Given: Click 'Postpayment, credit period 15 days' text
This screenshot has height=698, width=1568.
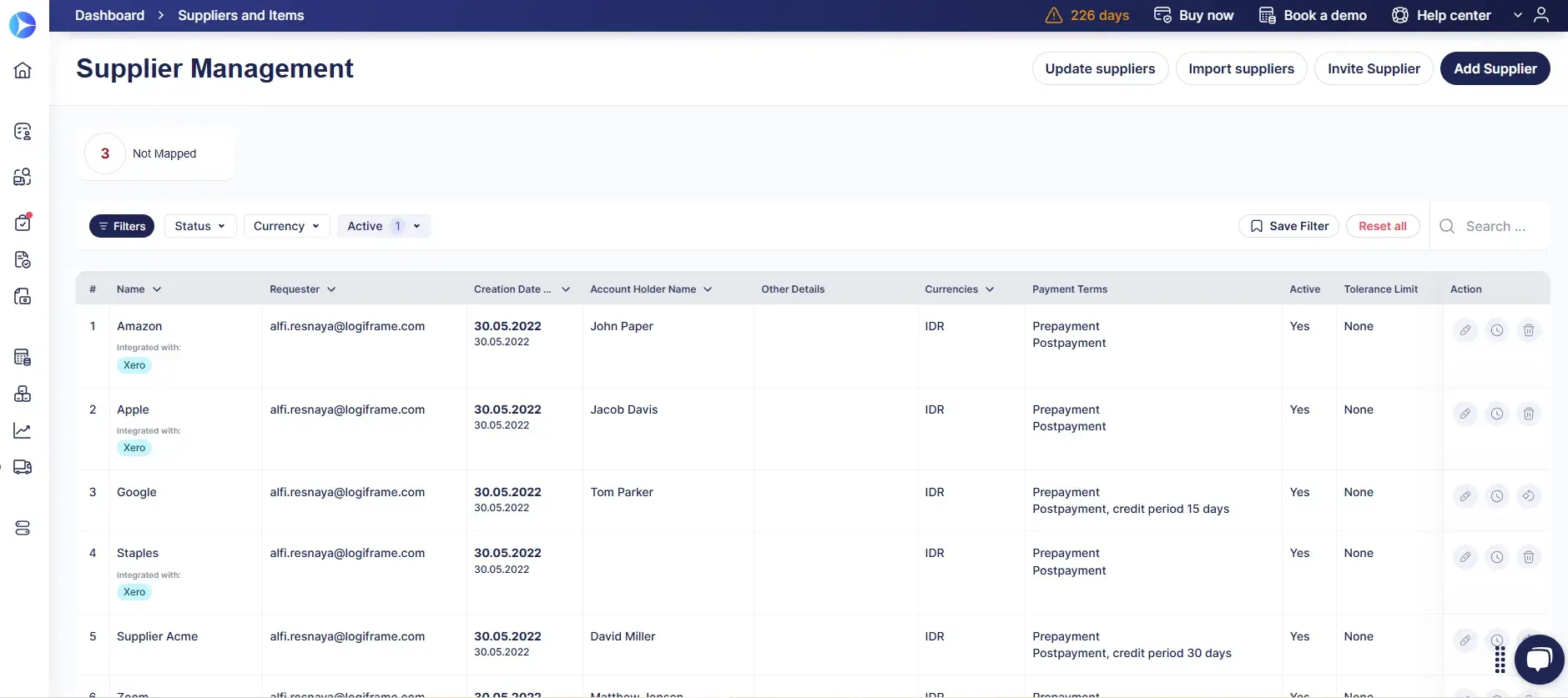Looking at the screenshot, I should click(x=1131, y=509).
